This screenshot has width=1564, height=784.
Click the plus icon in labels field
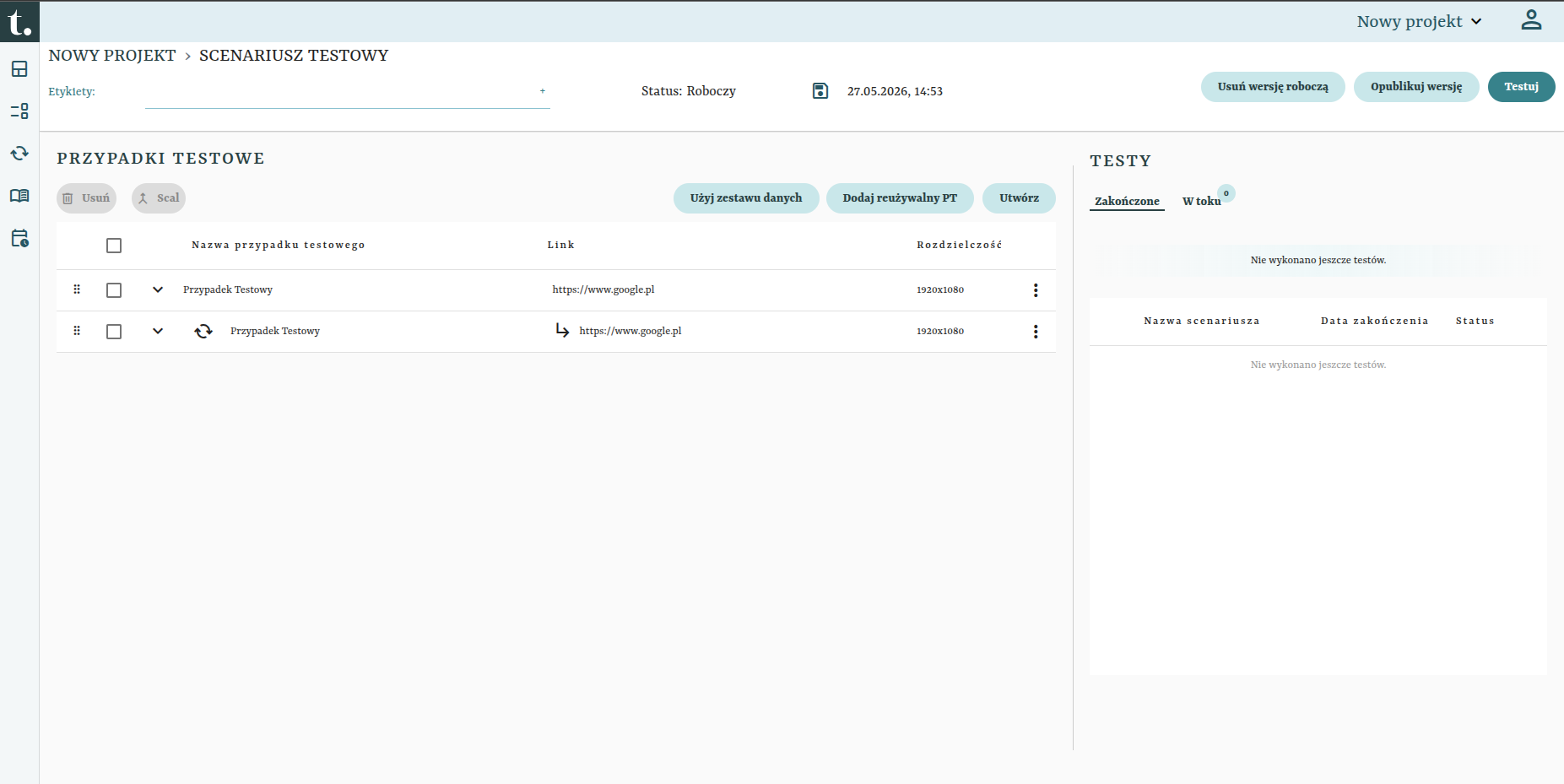tap(543, 91)
